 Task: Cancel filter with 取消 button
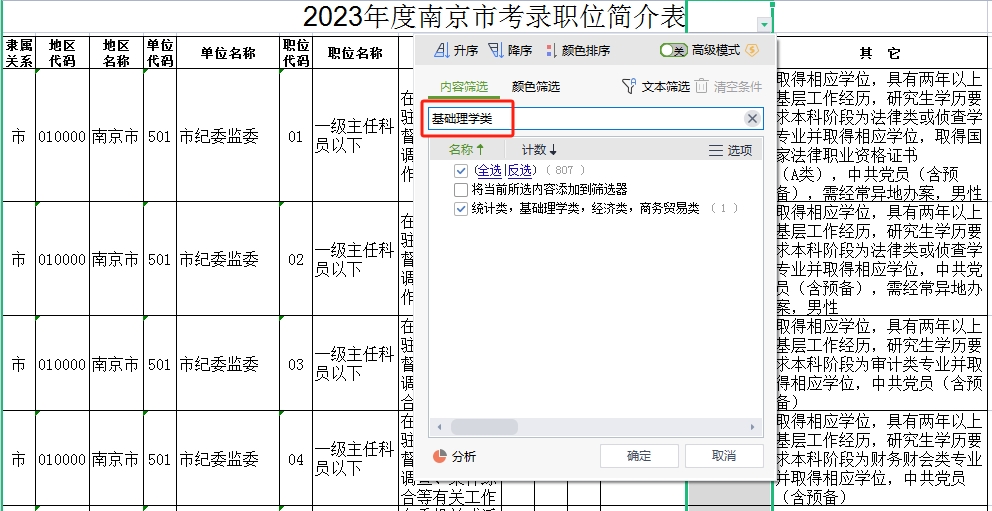click(x=724, y=456)
